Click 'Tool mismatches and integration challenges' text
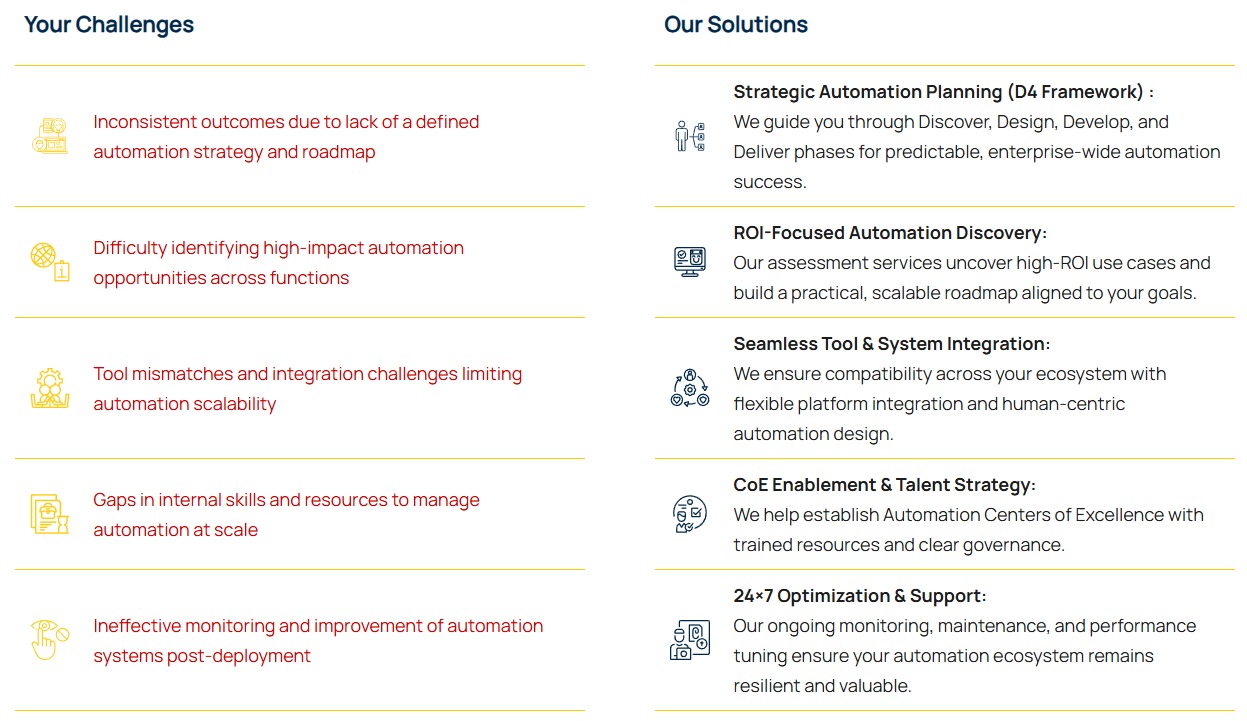Viewport: 1247px width, 721px height. pos(307,374)
